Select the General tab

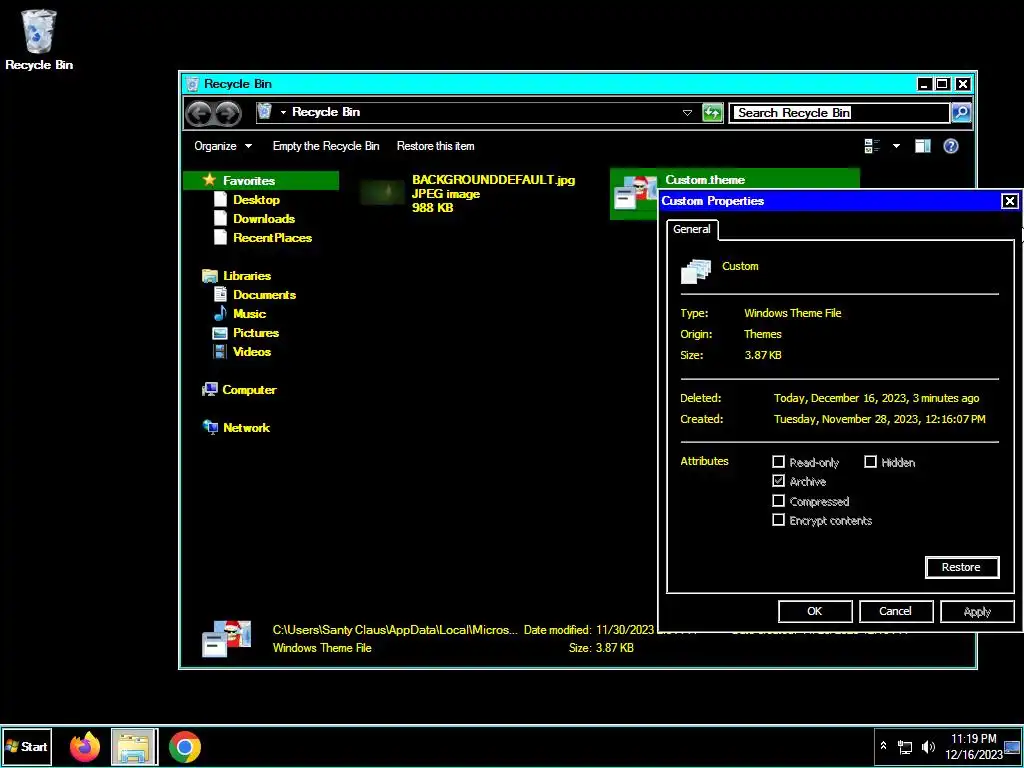692,229
